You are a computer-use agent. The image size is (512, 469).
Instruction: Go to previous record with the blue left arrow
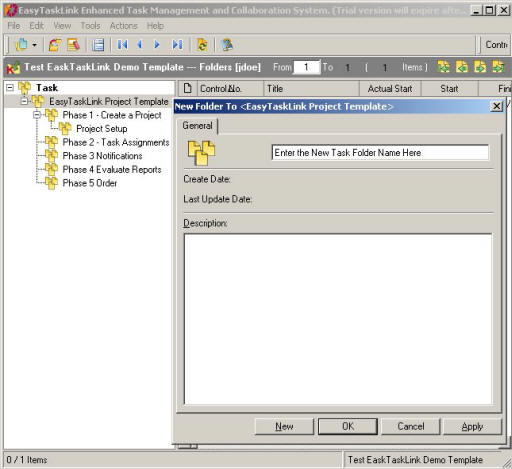tap(140, 45)
